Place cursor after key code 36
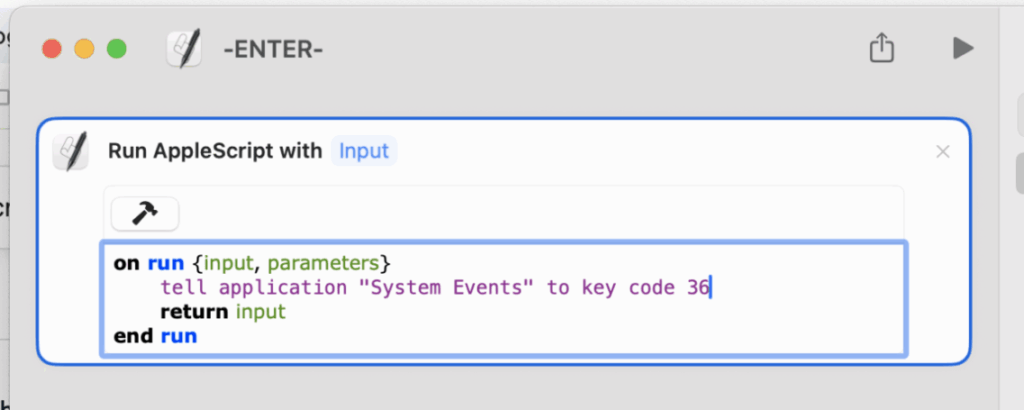 pos(711,287)
